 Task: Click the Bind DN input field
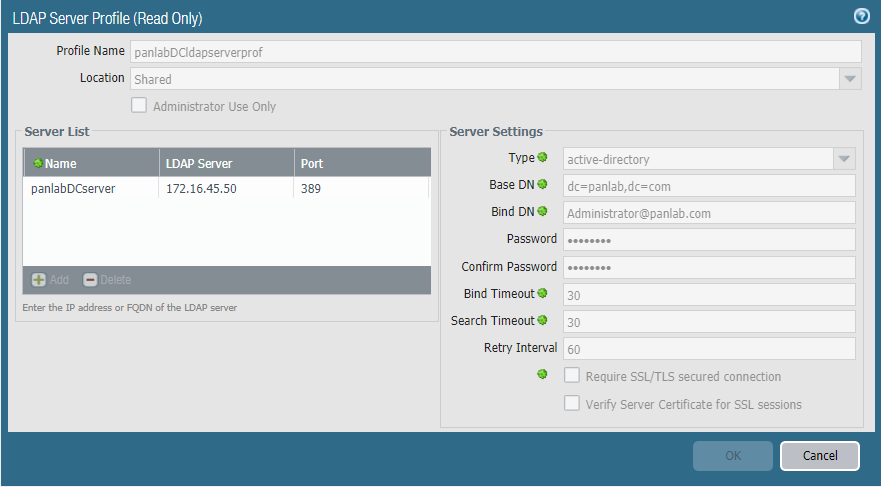710,213
